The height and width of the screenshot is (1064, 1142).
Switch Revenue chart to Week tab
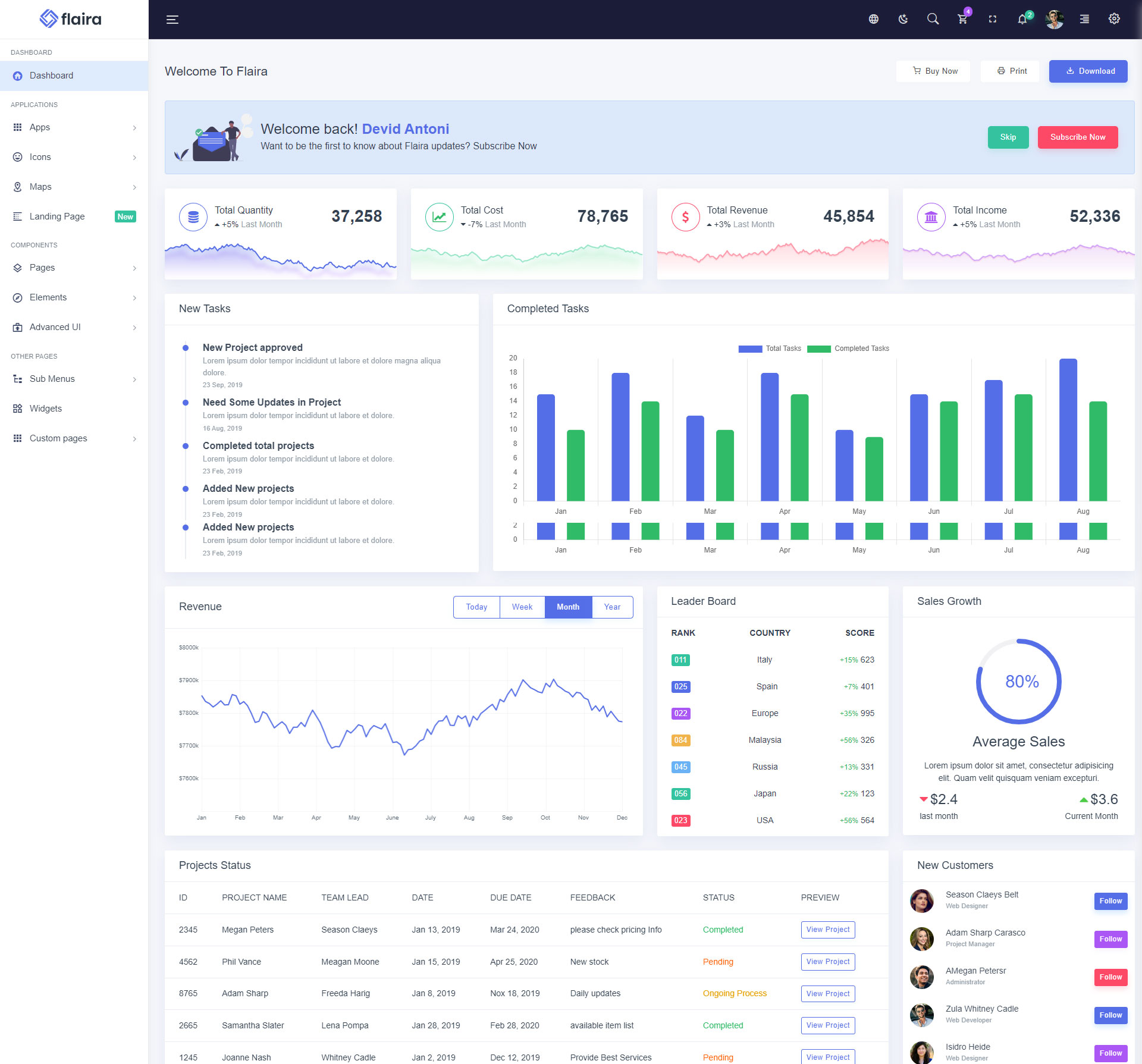(x=522, y=607)
